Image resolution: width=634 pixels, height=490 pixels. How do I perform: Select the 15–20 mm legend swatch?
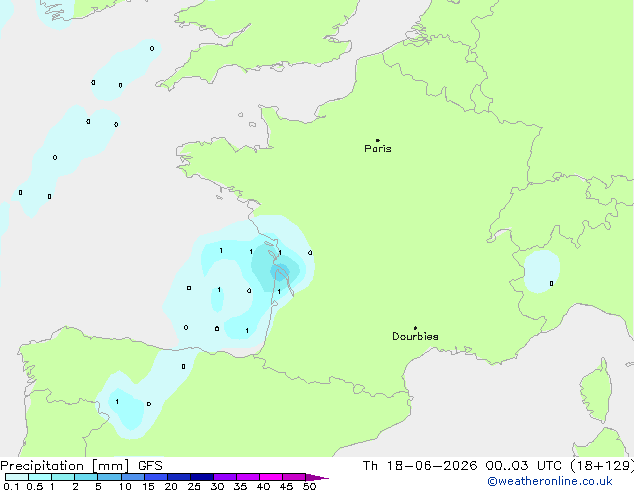(155, 477)
